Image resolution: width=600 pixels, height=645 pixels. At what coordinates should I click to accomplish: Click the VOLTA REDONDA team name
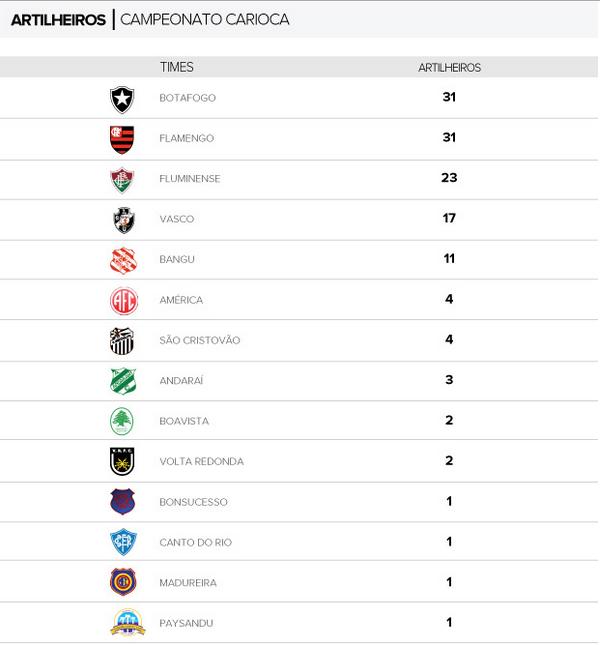pyautogui.click(x=201, y=462)
